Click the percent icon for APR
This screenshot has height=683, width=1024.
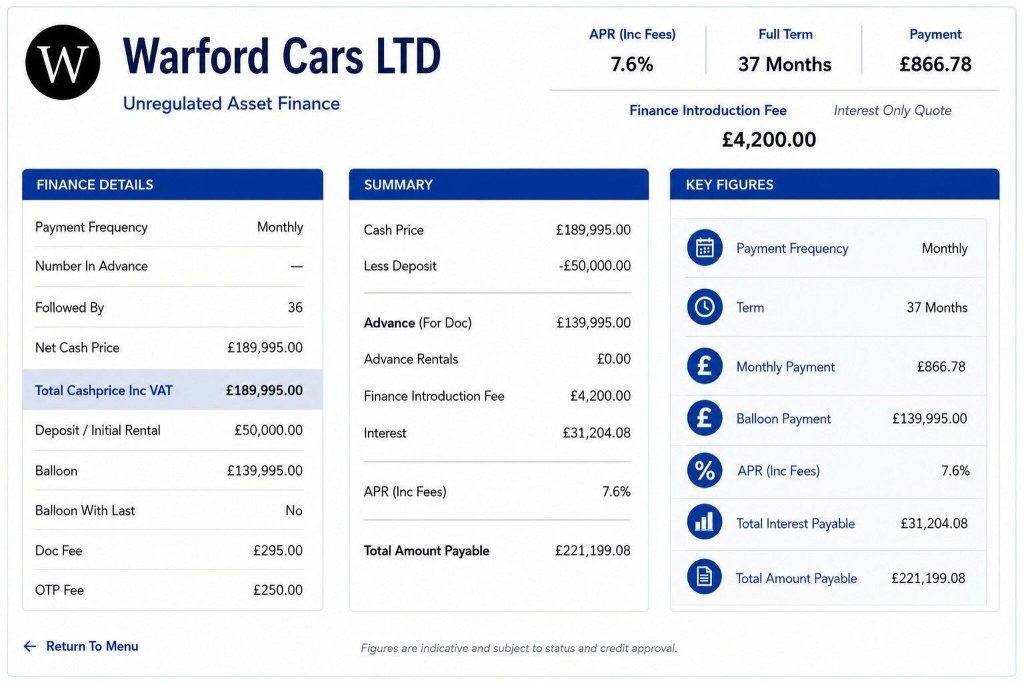[704, 470]
